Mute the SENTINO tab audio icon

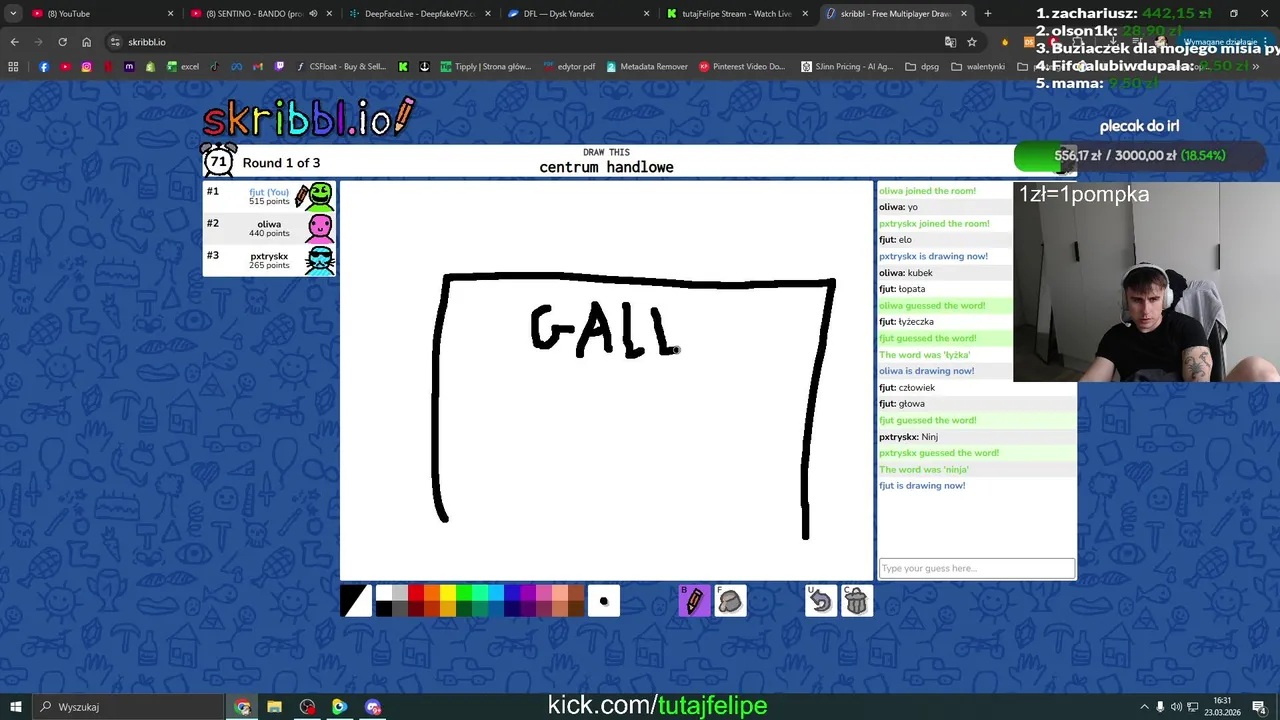[313, 14]
